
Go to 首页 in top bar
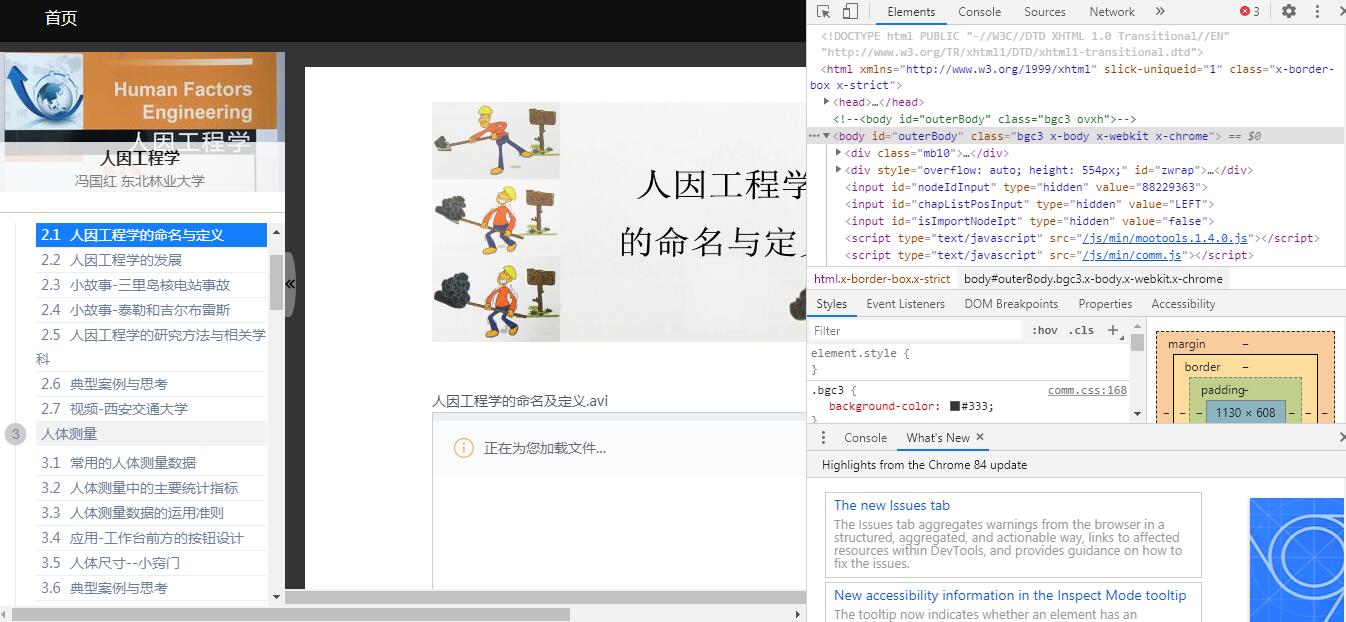pos(61,18)
